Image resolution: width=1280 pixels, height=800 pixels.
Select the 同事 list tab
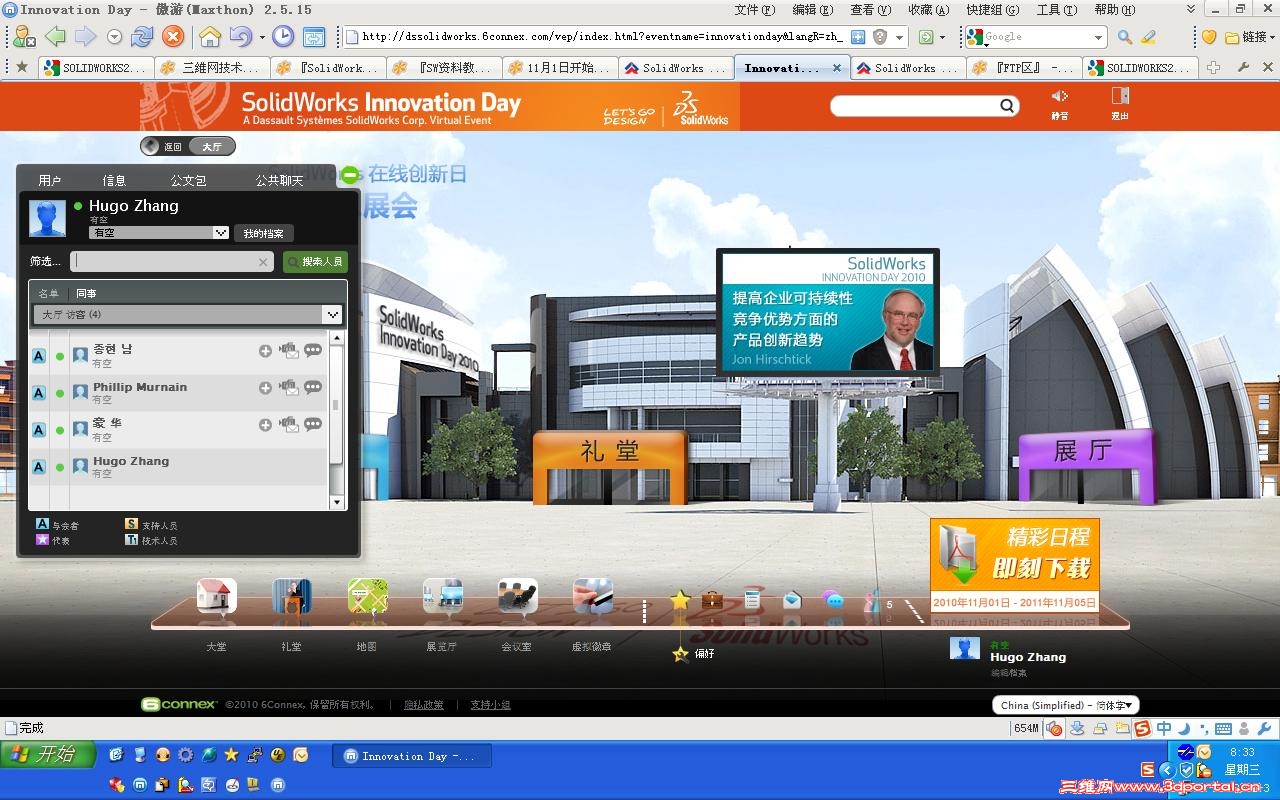click(86, 293)
